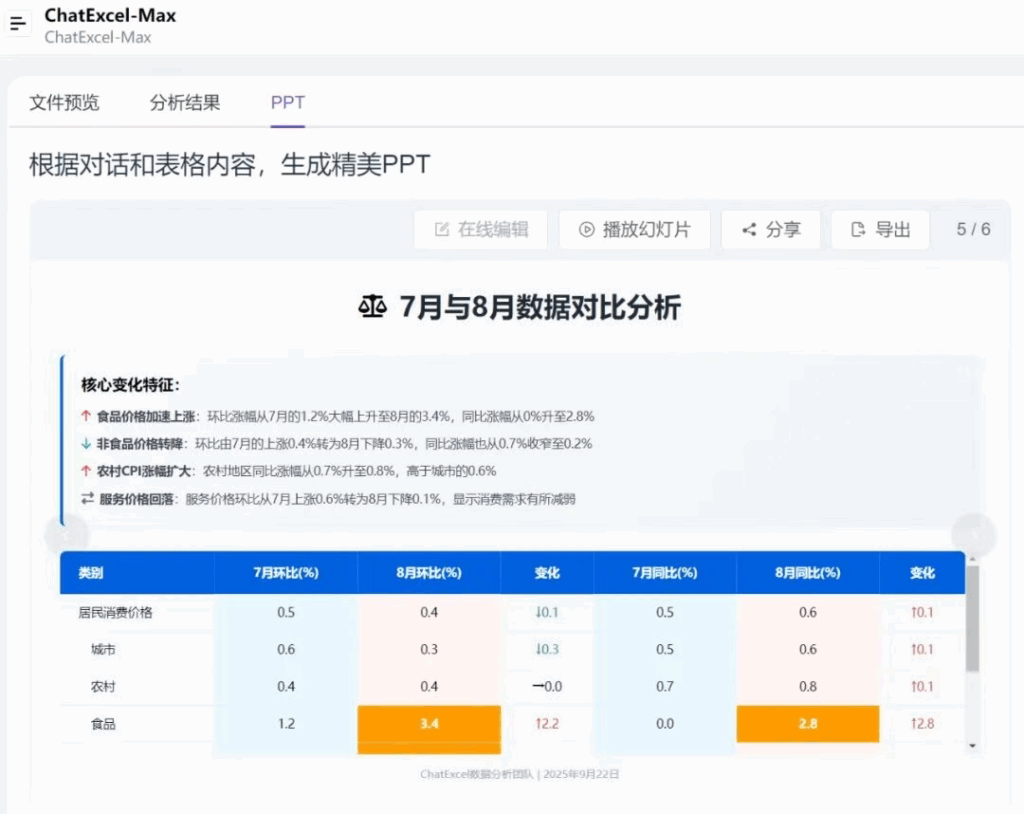
Task: Open the 分析结果 tab
Action: (184, 102)
